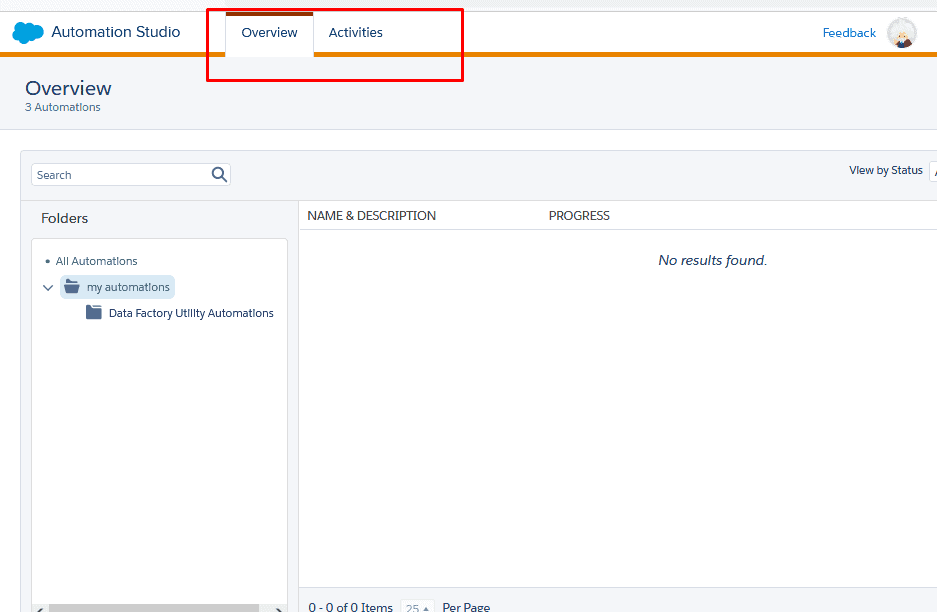Select the my automations folder
Screen dimensions: 937x612
(128, 287)
